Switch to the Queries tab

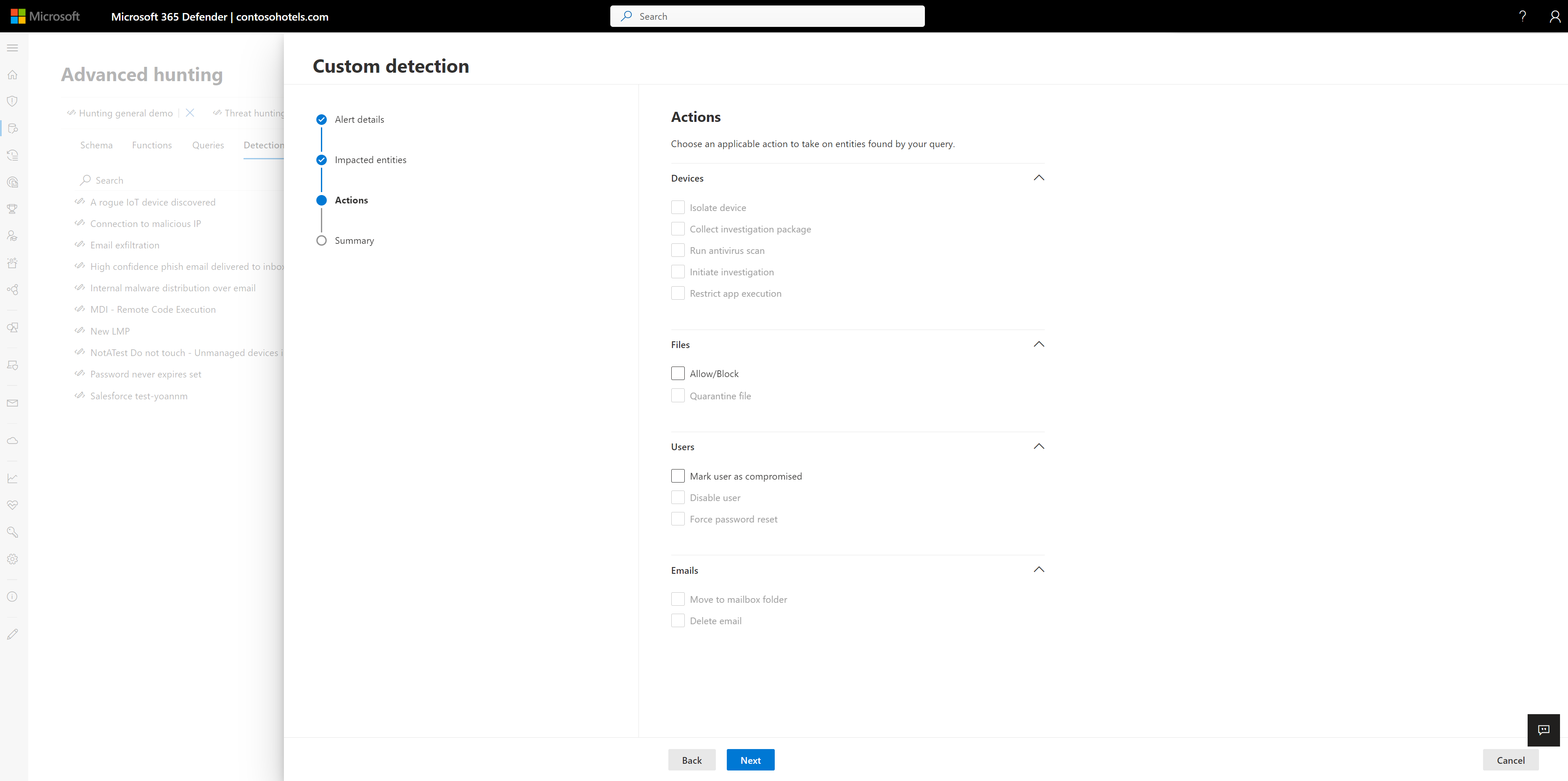coord(207,145)
